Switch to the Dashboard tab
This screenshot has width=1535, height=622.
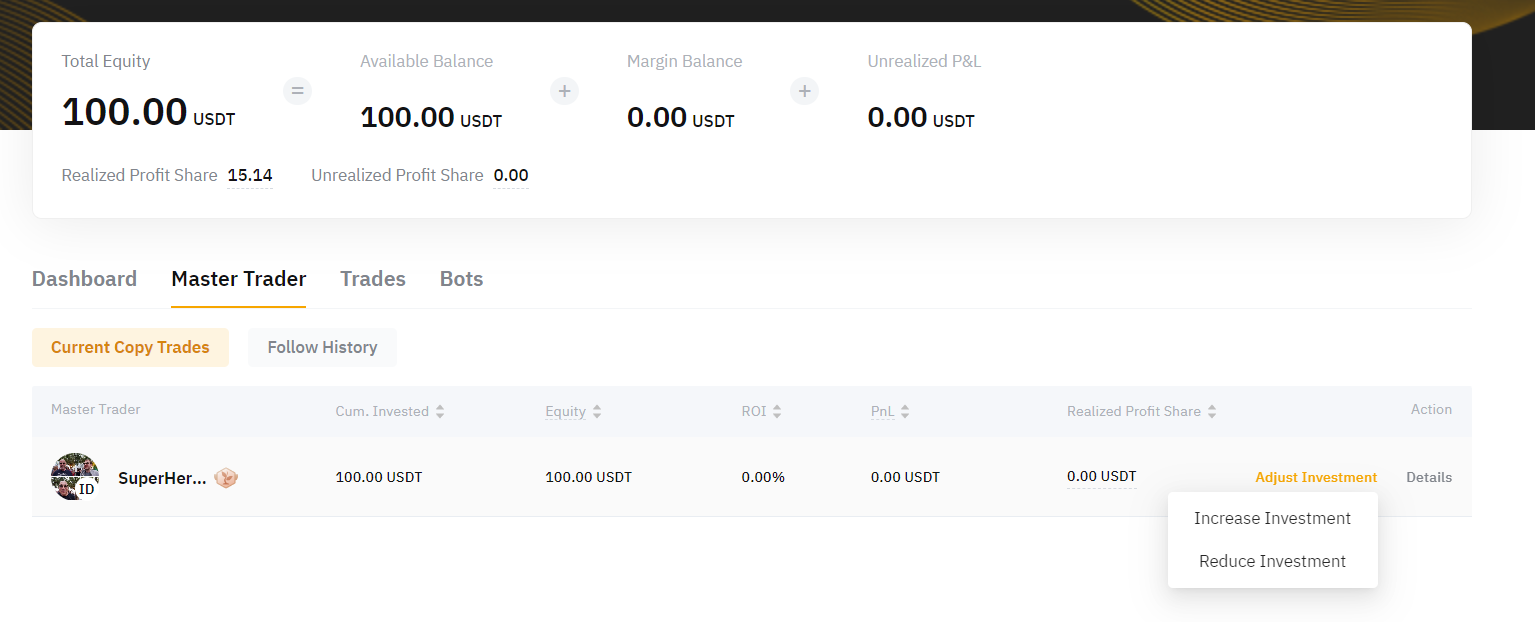(x=84, y=279)
